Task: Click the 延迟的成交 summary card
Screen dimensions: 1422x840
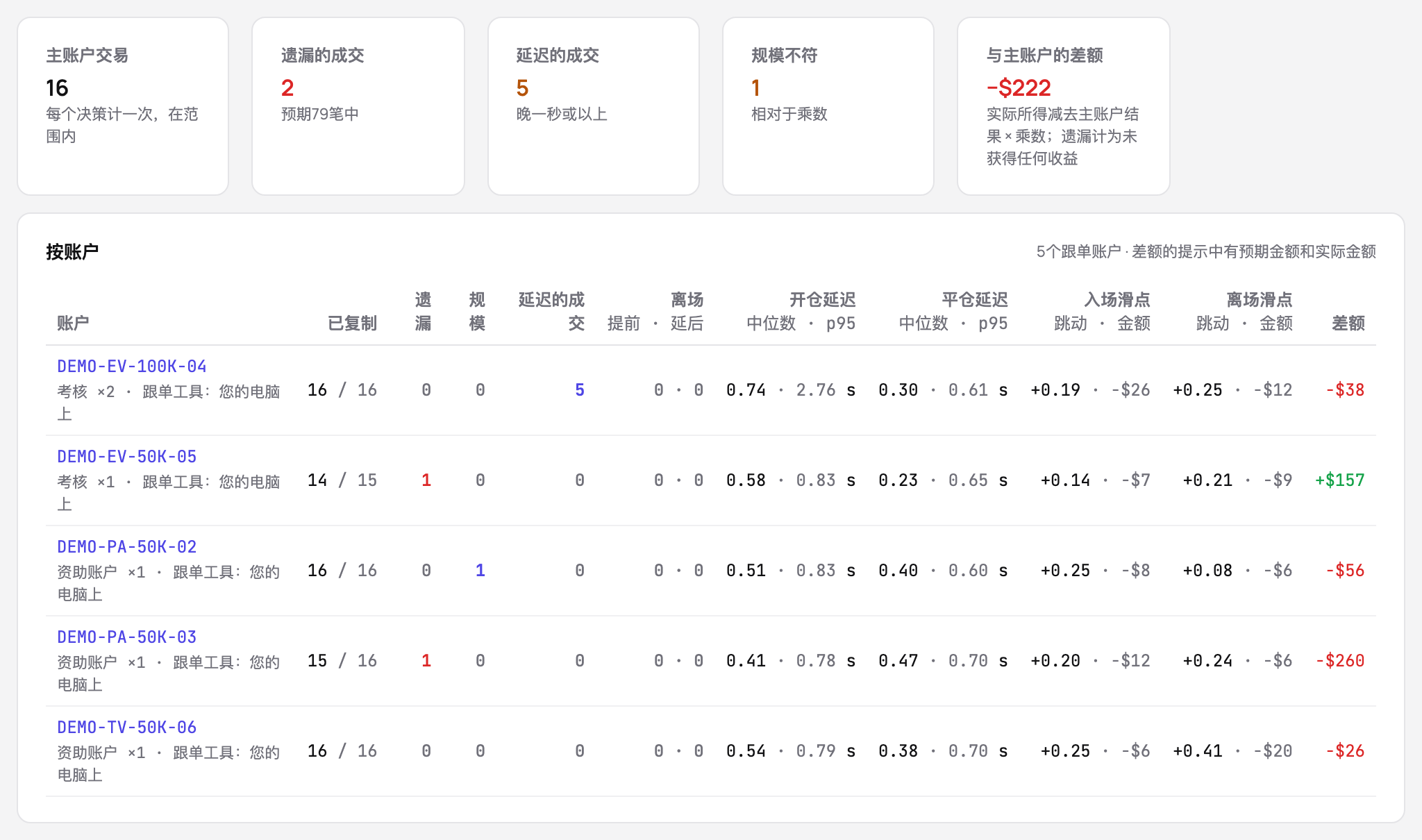Action: point(594,106)
